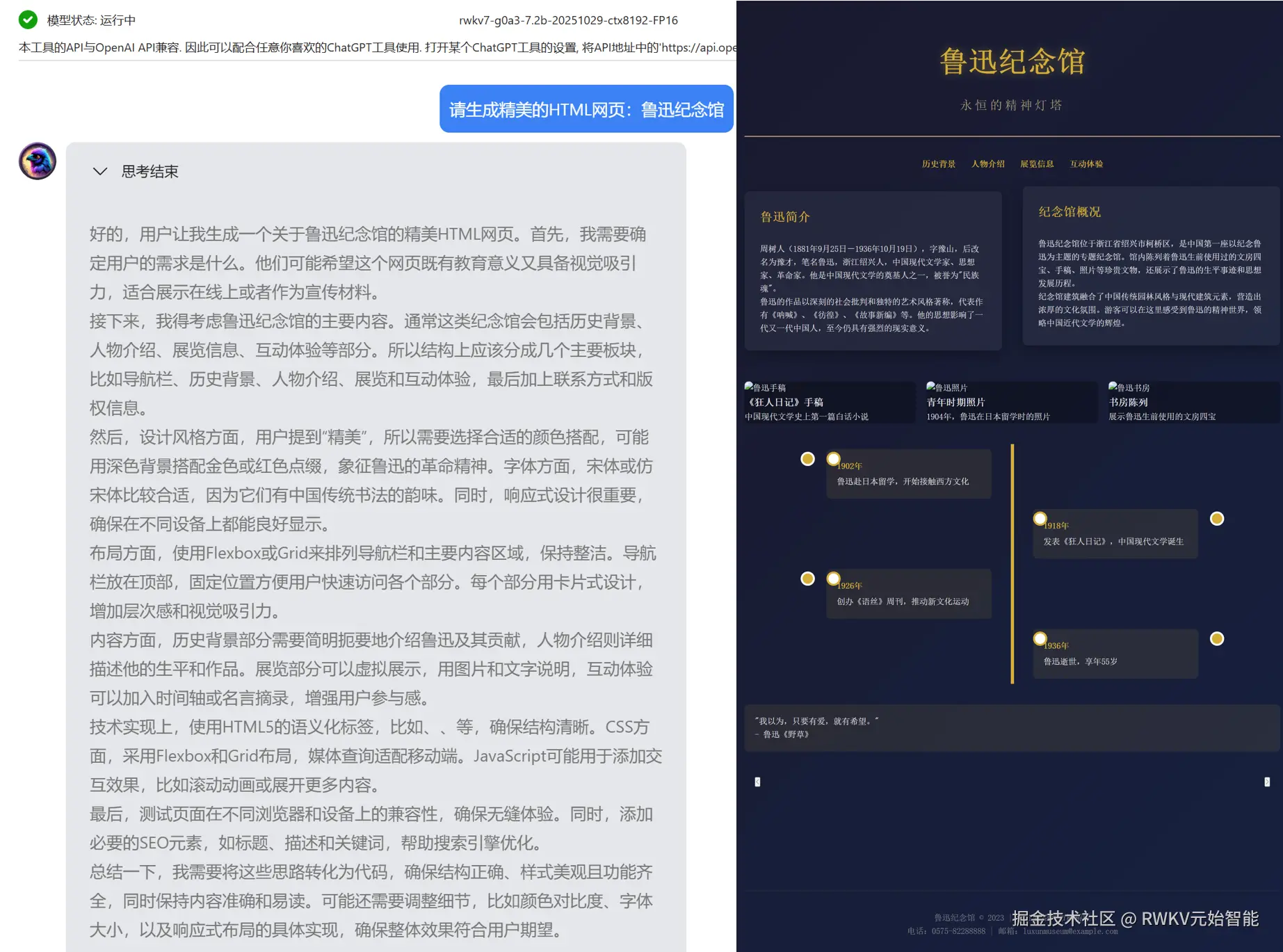Click the caption 展示鲁迅生前使用的文房四宝
Image resolution: width=1283 pixels, height=952 pixels.
point(1162,417)
